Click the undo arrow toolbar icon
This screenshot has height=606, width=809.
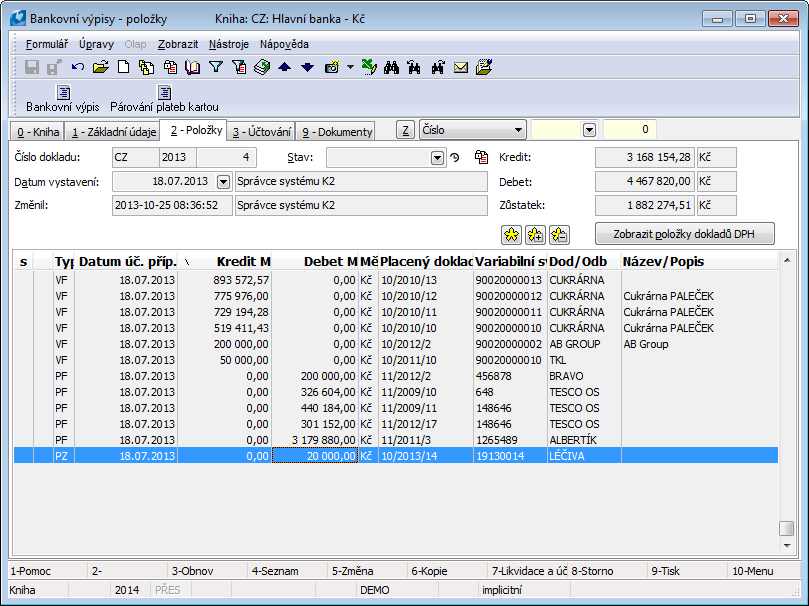tap(78, 68)
